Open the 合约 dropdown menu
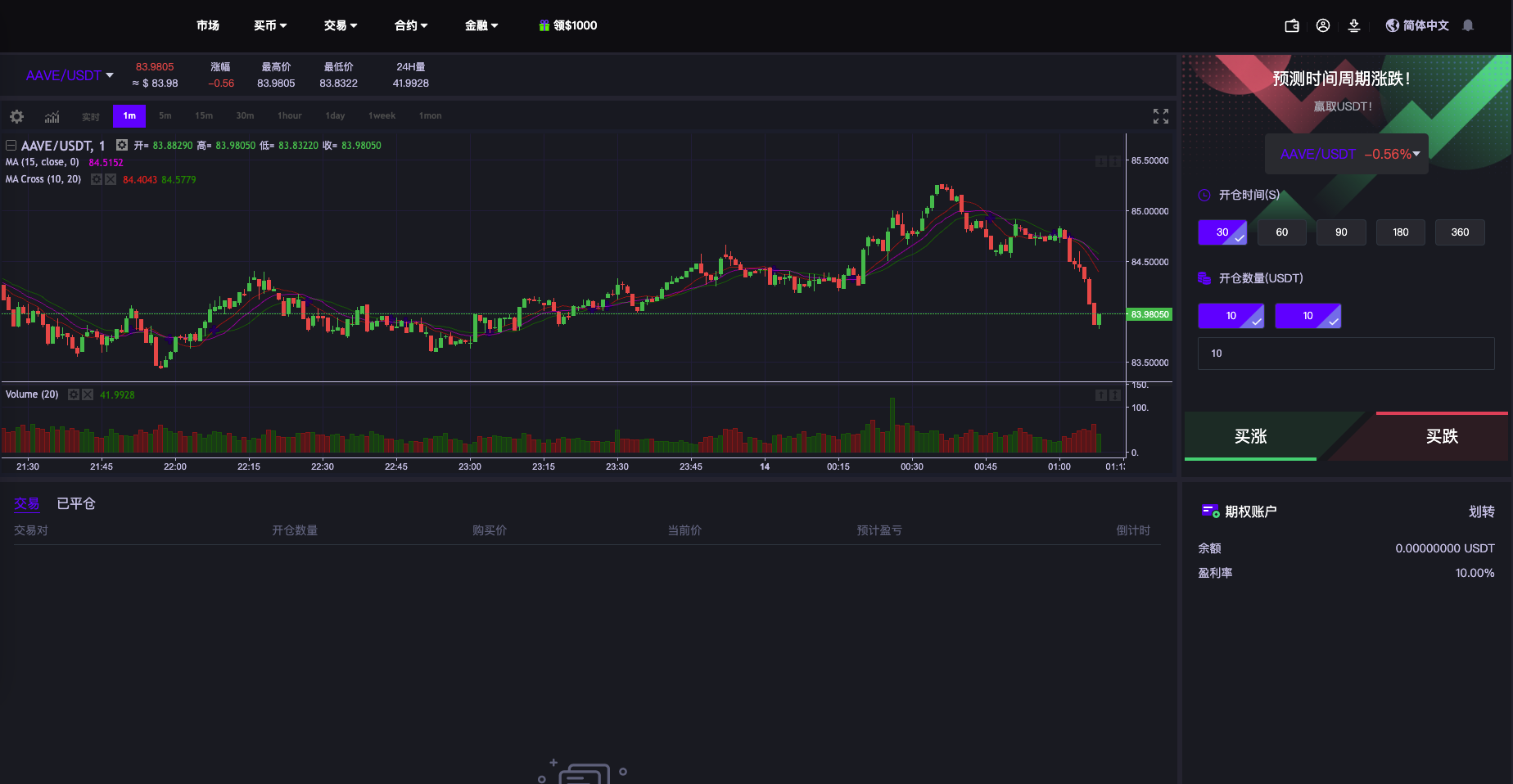This screenshot has height=784, width=1513. pyautogui.click(x=411, y=25)
